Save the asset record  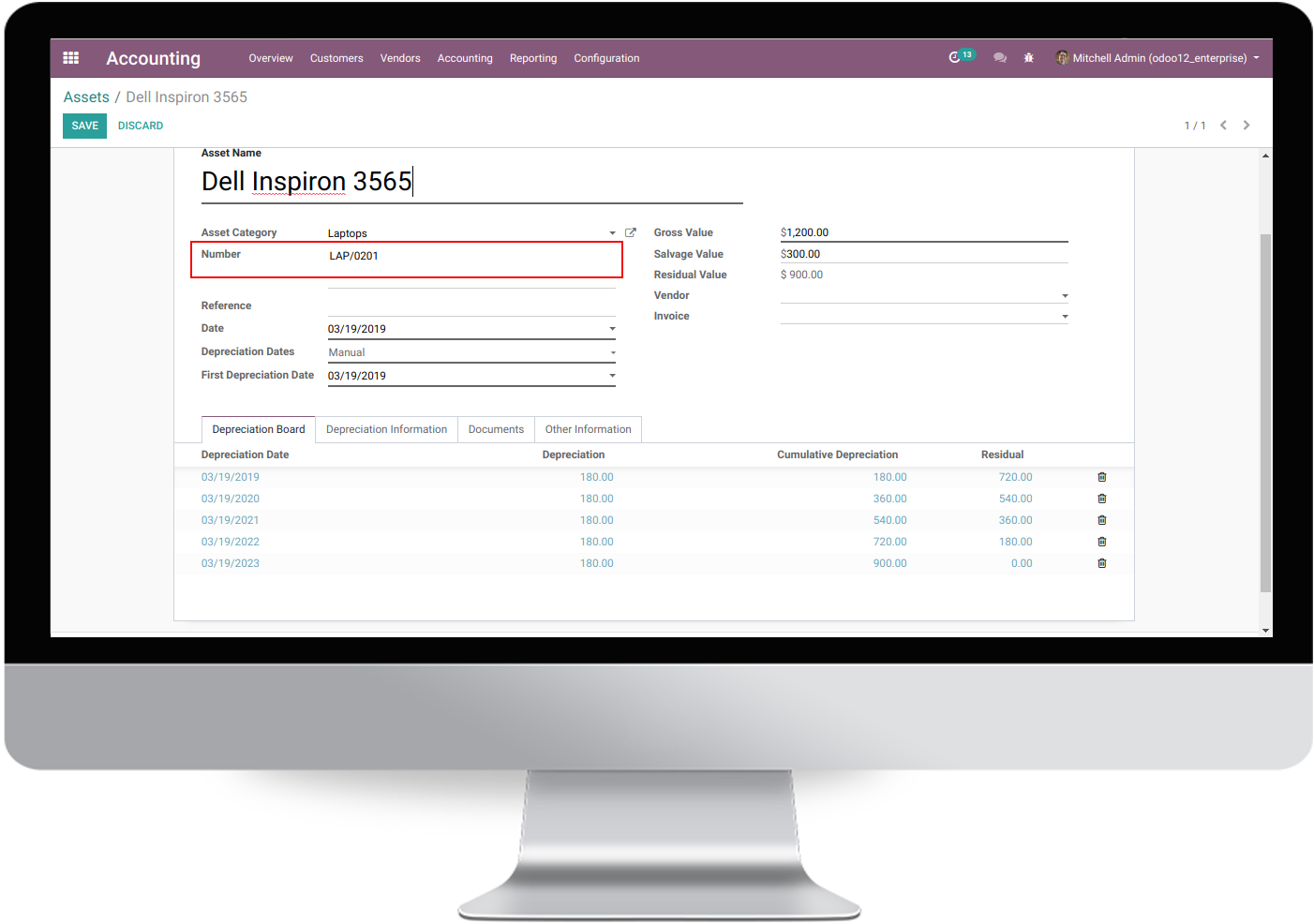tap(84, 126)
